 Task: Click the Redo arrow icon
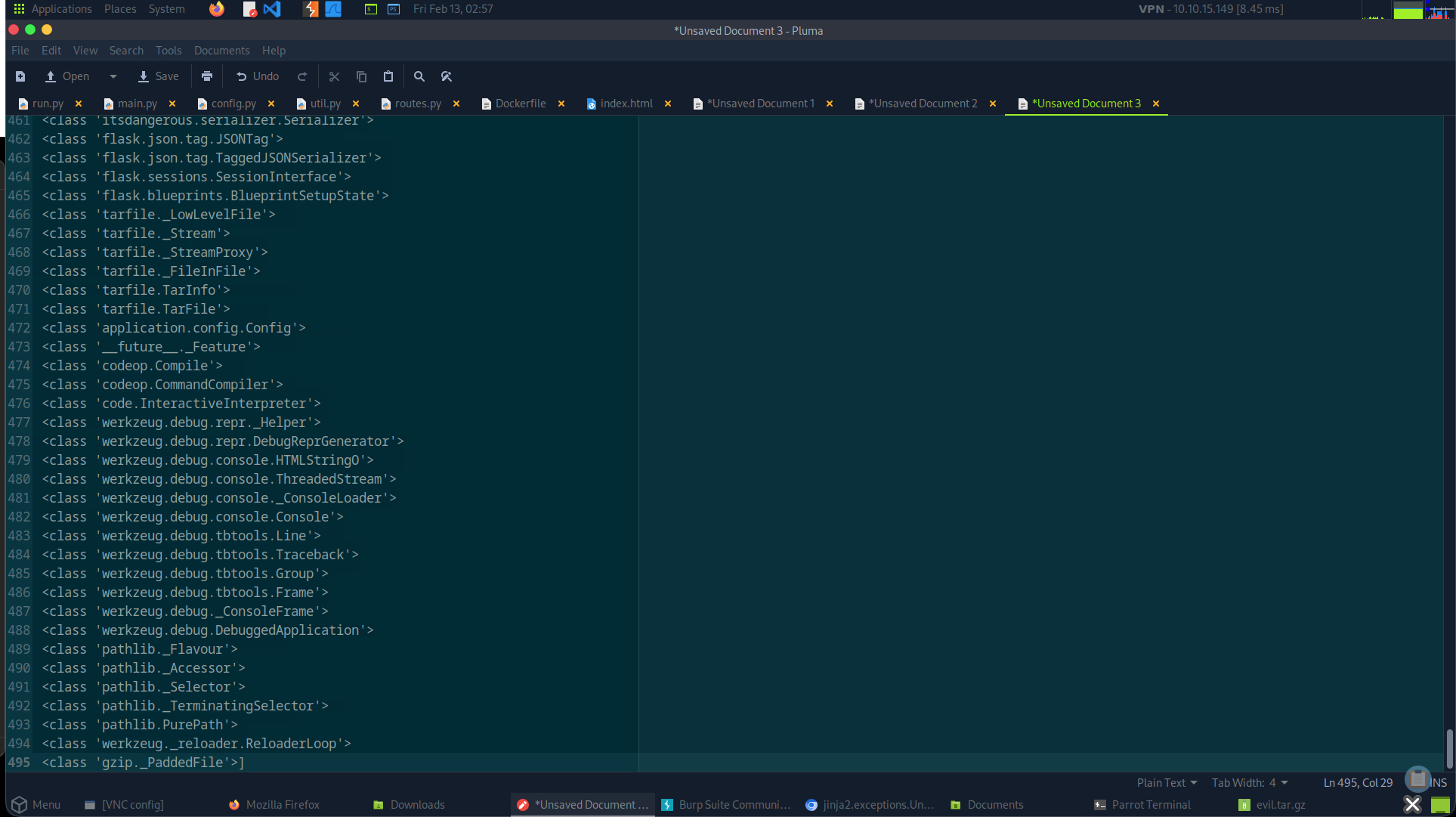click(302, 76)
